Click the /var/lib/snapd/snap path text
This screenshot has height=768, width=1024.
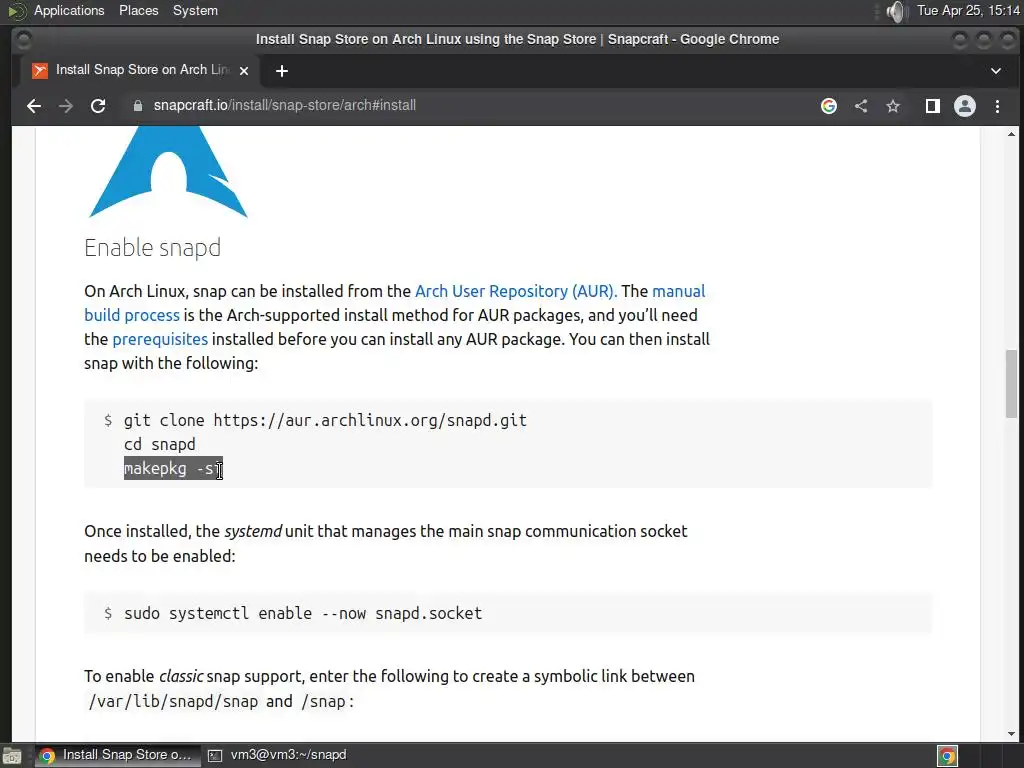tap(173, 701)
